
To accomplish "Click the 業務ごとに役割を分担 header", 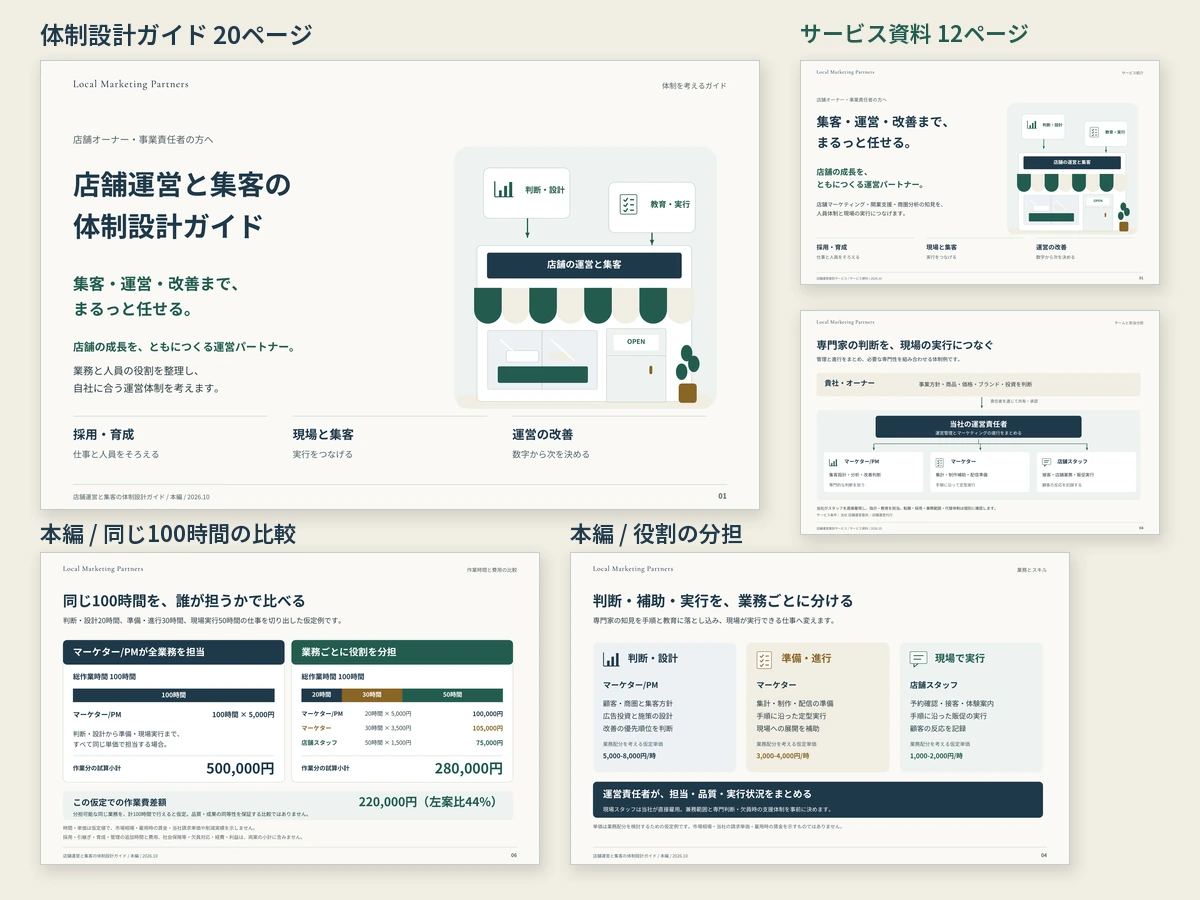I will (x=402, y=652).
